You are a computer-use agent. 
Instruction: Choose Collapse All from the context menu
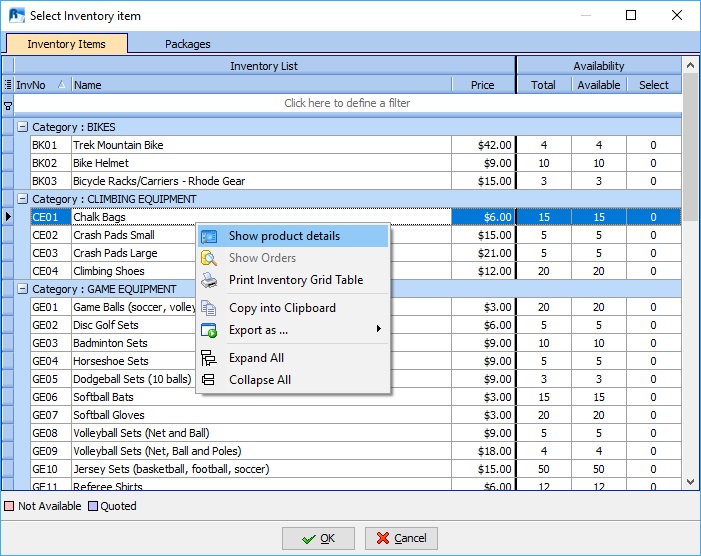[x=260, y=380]
